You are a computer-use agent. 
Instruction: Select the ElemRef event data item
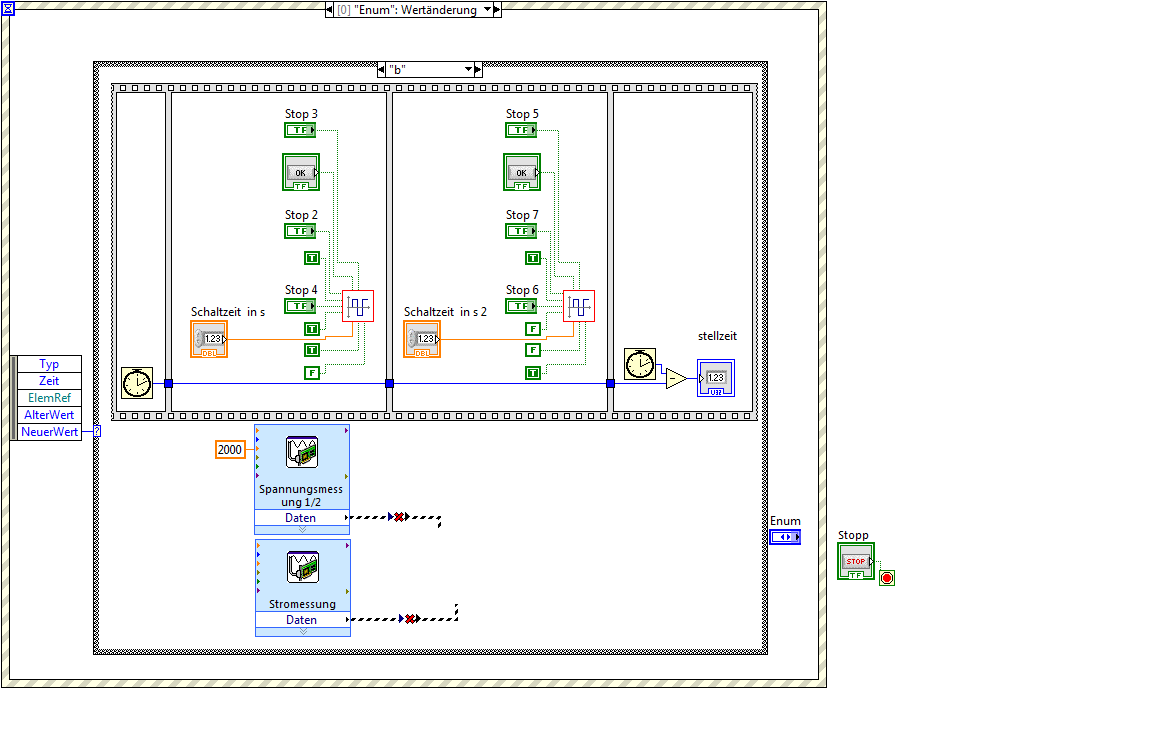[x=49, y=397]
